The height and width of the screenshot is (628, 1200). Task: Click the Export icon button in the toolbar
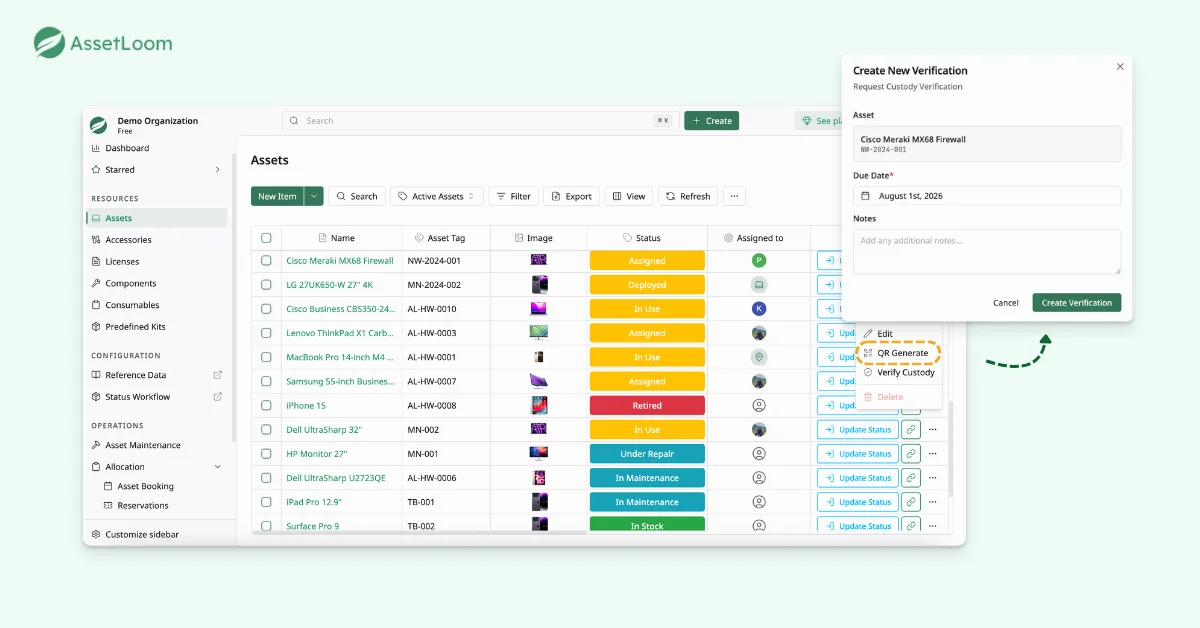click(571, 196)
